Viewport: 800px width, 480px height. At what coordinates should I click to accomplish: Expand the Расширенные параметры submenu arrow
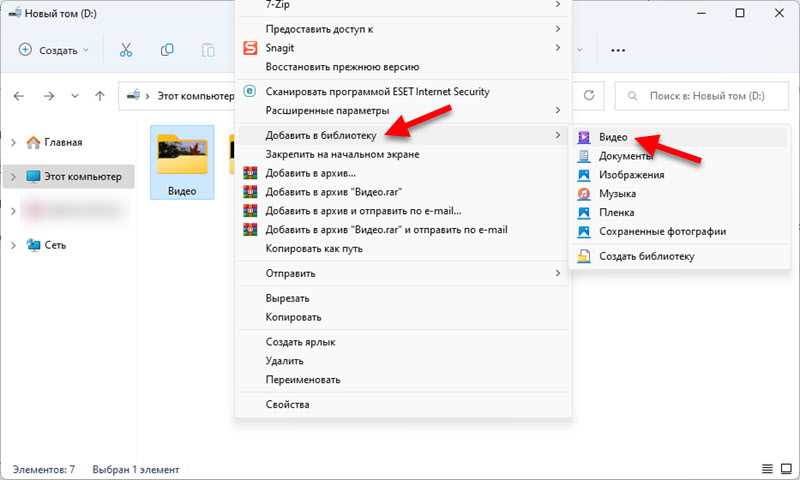point(558,110)
